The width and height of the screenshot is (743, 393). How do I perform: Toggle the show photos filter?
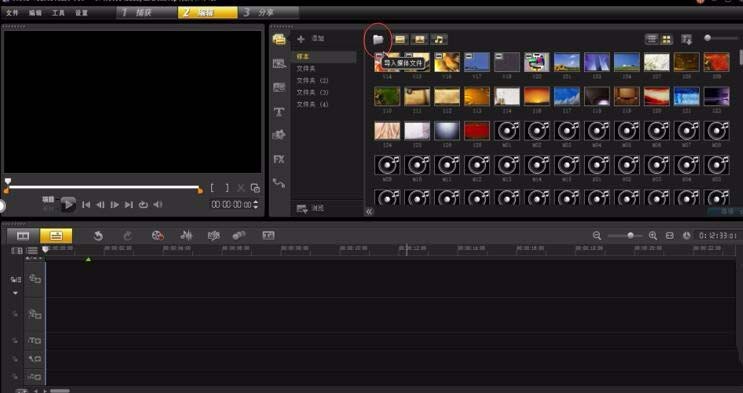(x=419, y=39)
